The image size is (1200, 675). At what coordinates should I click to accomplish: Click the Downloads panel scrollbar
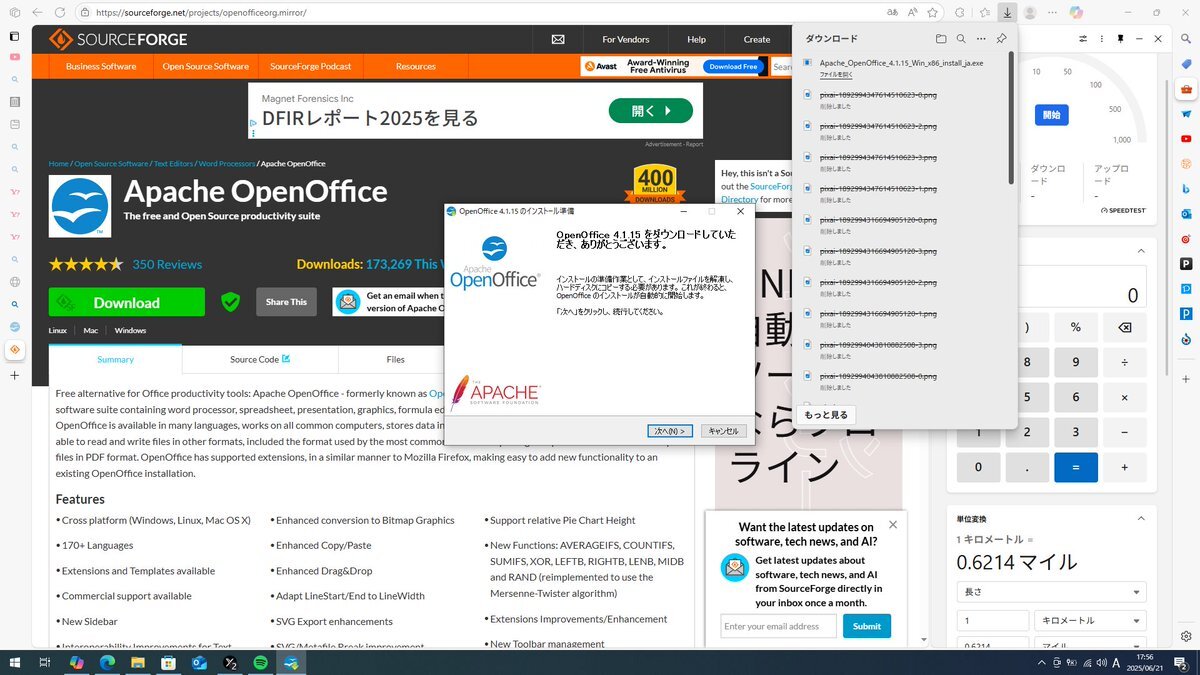coord(1011,118)
